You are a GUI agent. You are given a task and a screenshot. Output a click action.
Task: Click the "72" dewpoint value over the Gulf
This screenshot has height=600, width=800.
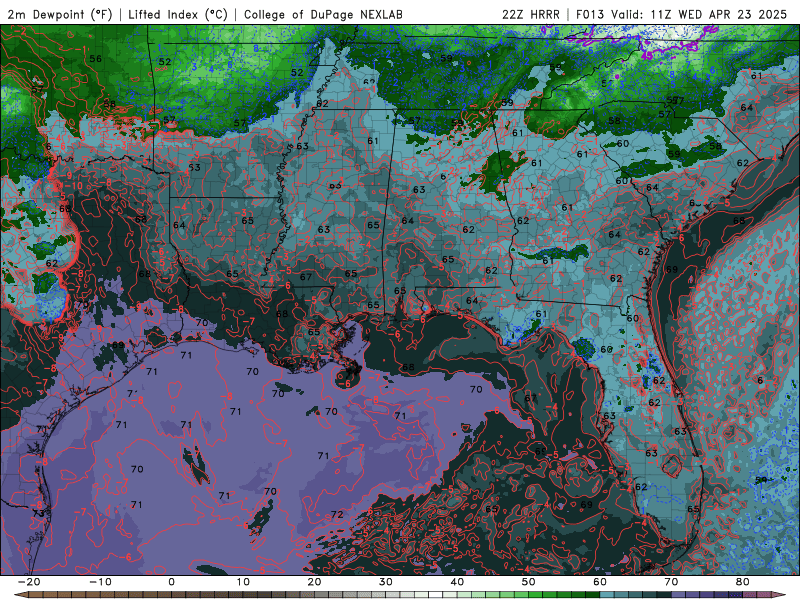337,514
